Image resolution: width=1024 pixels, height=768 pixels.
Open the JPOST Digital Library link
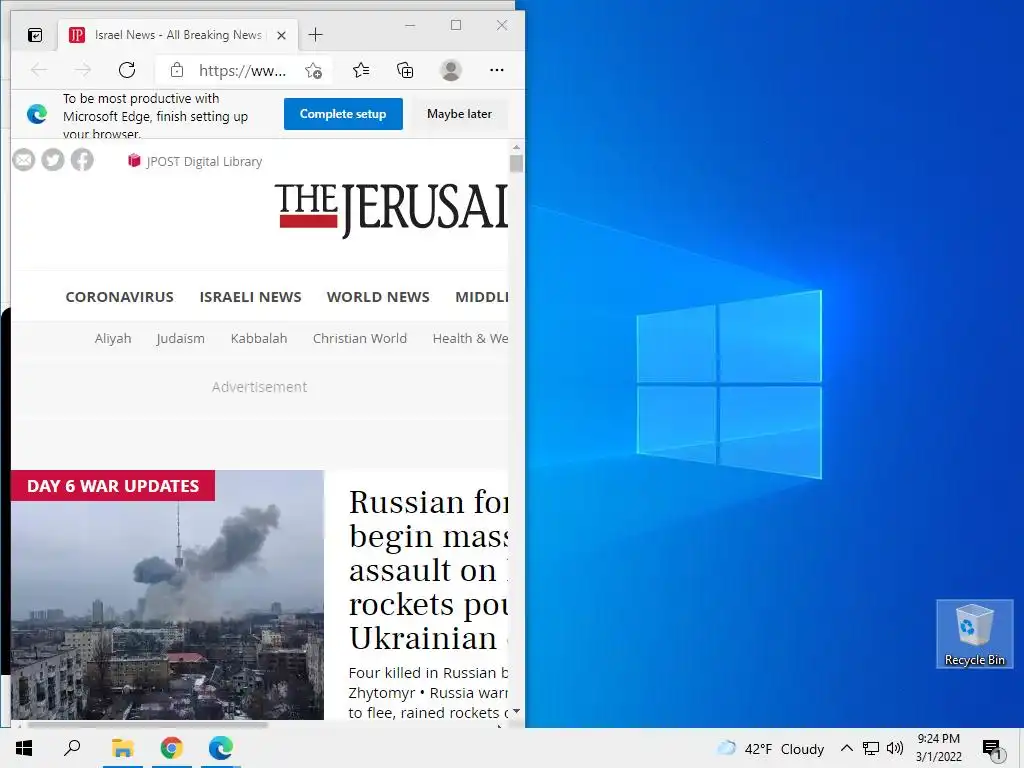[x=195, y=161]
